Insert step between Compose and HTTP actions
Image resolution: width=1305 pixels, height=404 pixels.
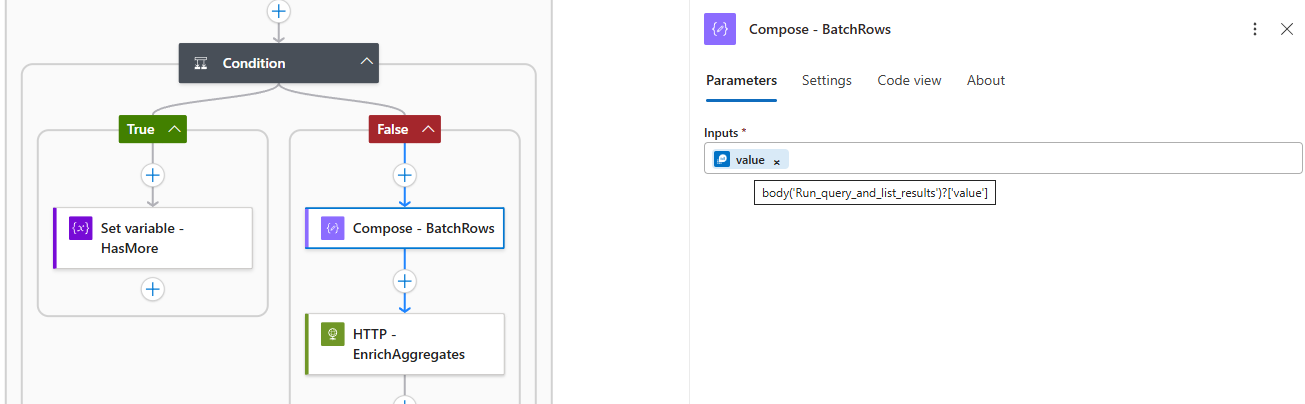click(x=404, y=280)
